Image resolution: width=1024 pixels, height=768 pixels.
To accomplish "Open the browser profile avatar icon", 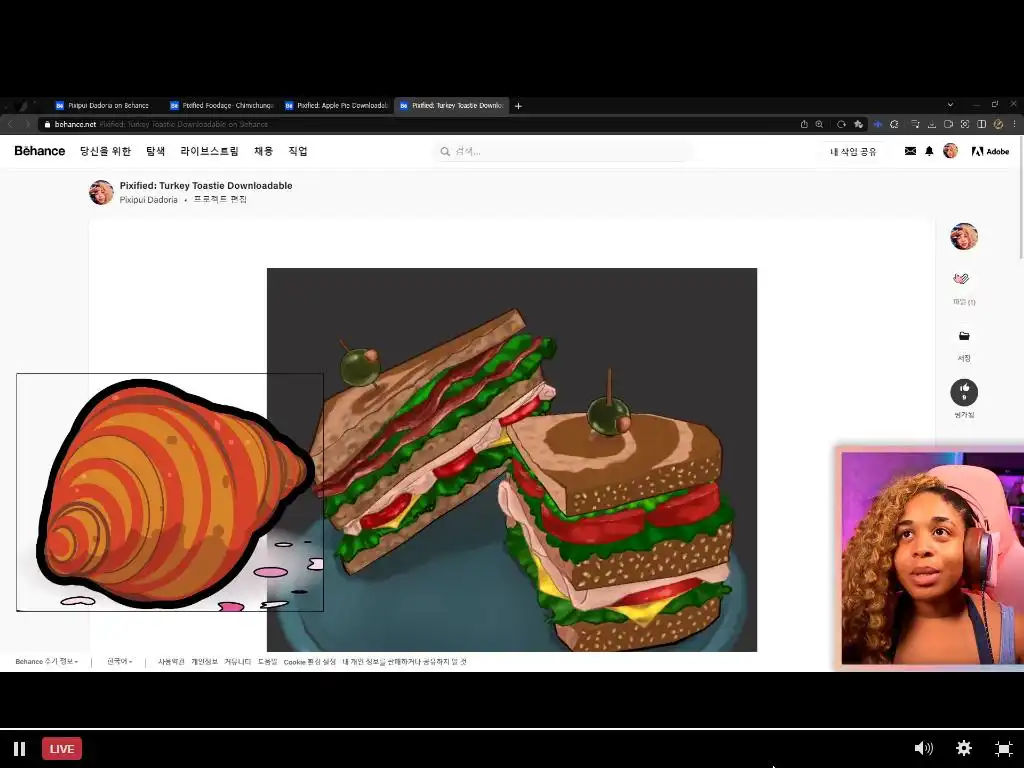I will pos(998,124).
